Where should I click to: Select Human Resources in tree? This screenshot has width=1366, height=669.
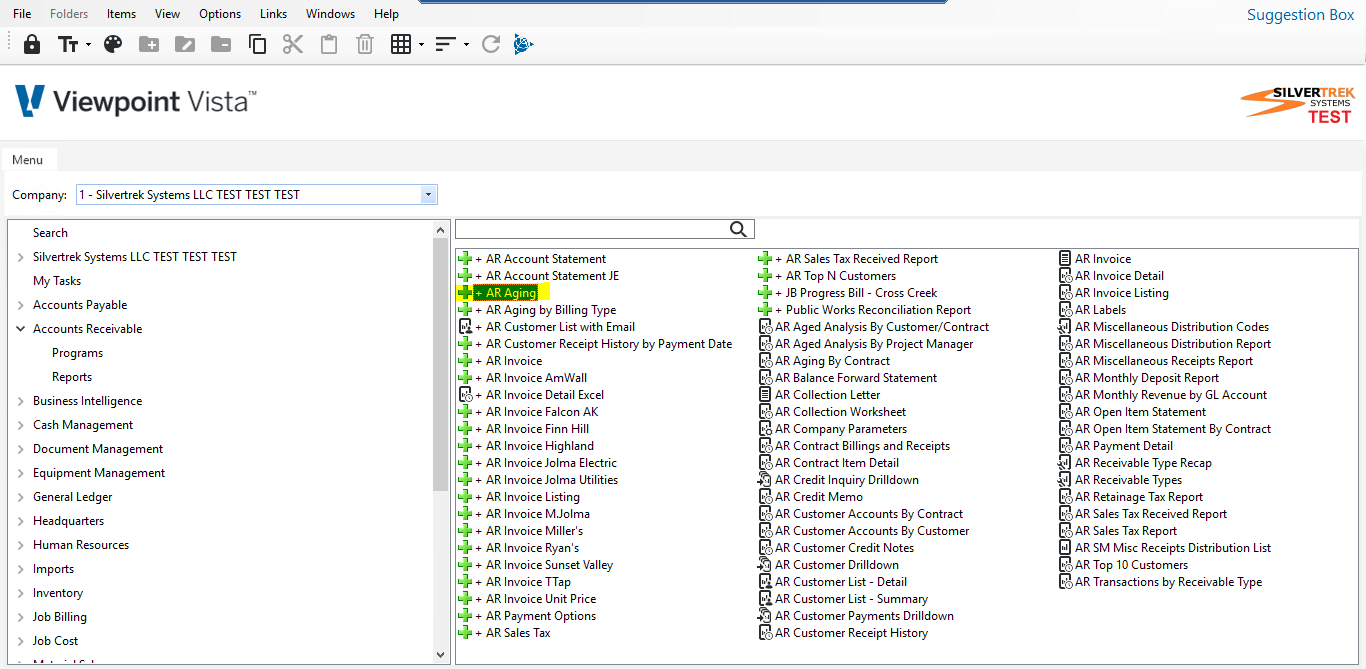[x=81, y=545]
